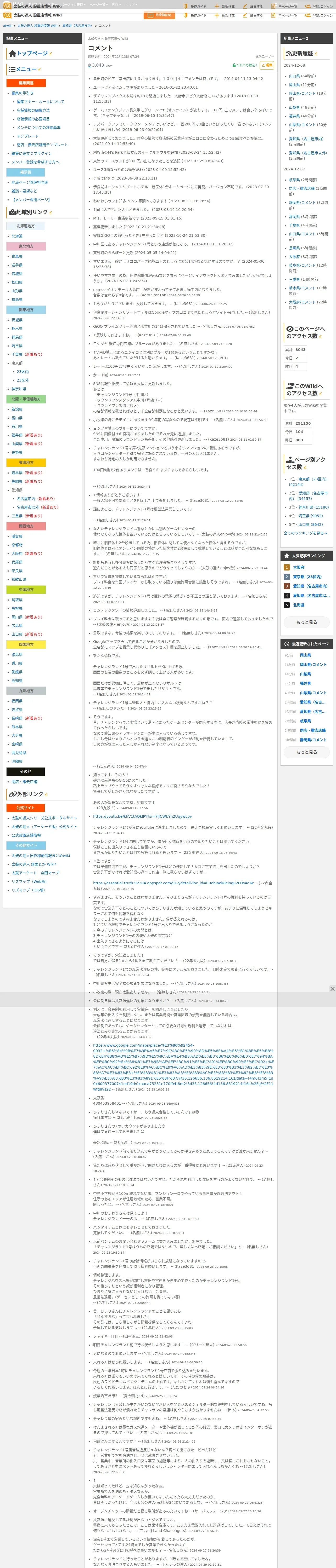Screen dimensions: 336x1568
Task: Click the rank 1 badge next to 大阪府
Action: 287,567
